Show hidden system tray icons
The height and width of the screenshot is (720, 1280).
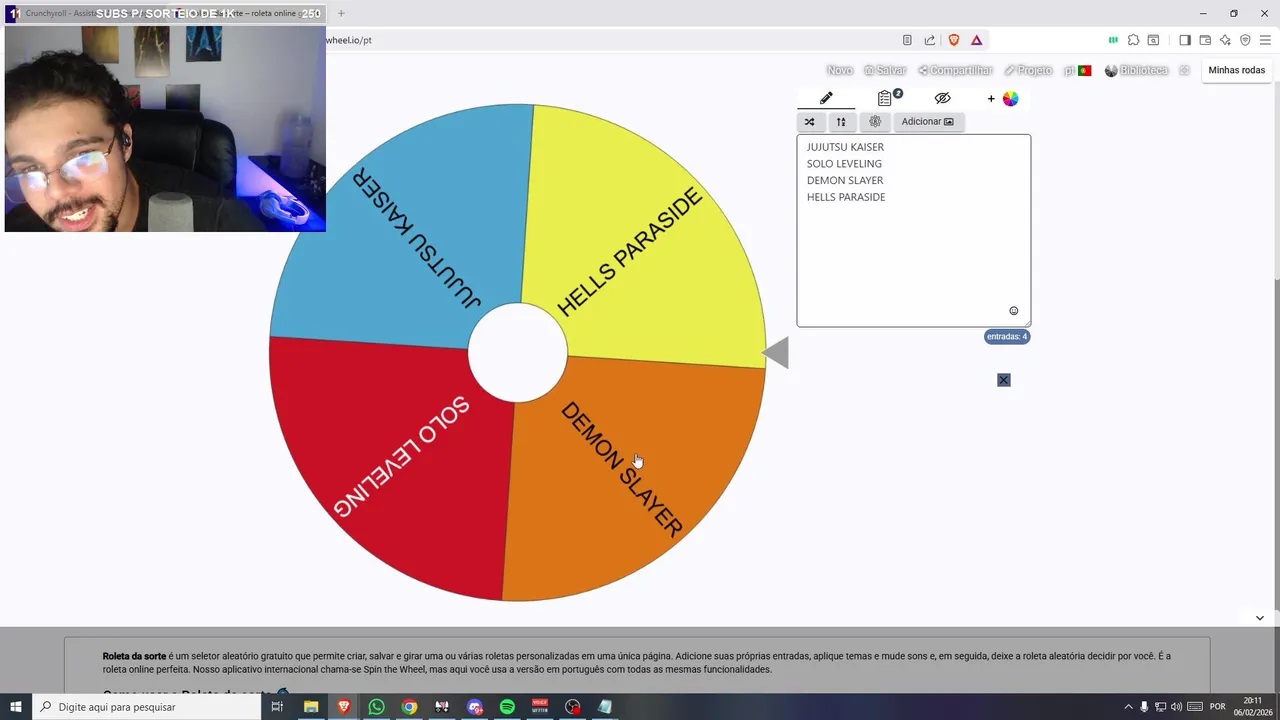pos(1128,707)
